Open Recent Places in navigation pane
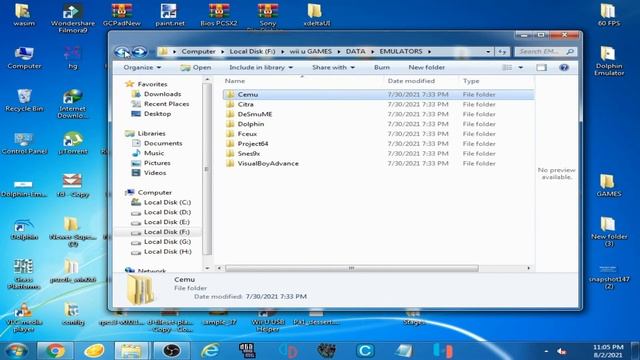The height and width of the screenshot is (360, 640). point(166,104)
